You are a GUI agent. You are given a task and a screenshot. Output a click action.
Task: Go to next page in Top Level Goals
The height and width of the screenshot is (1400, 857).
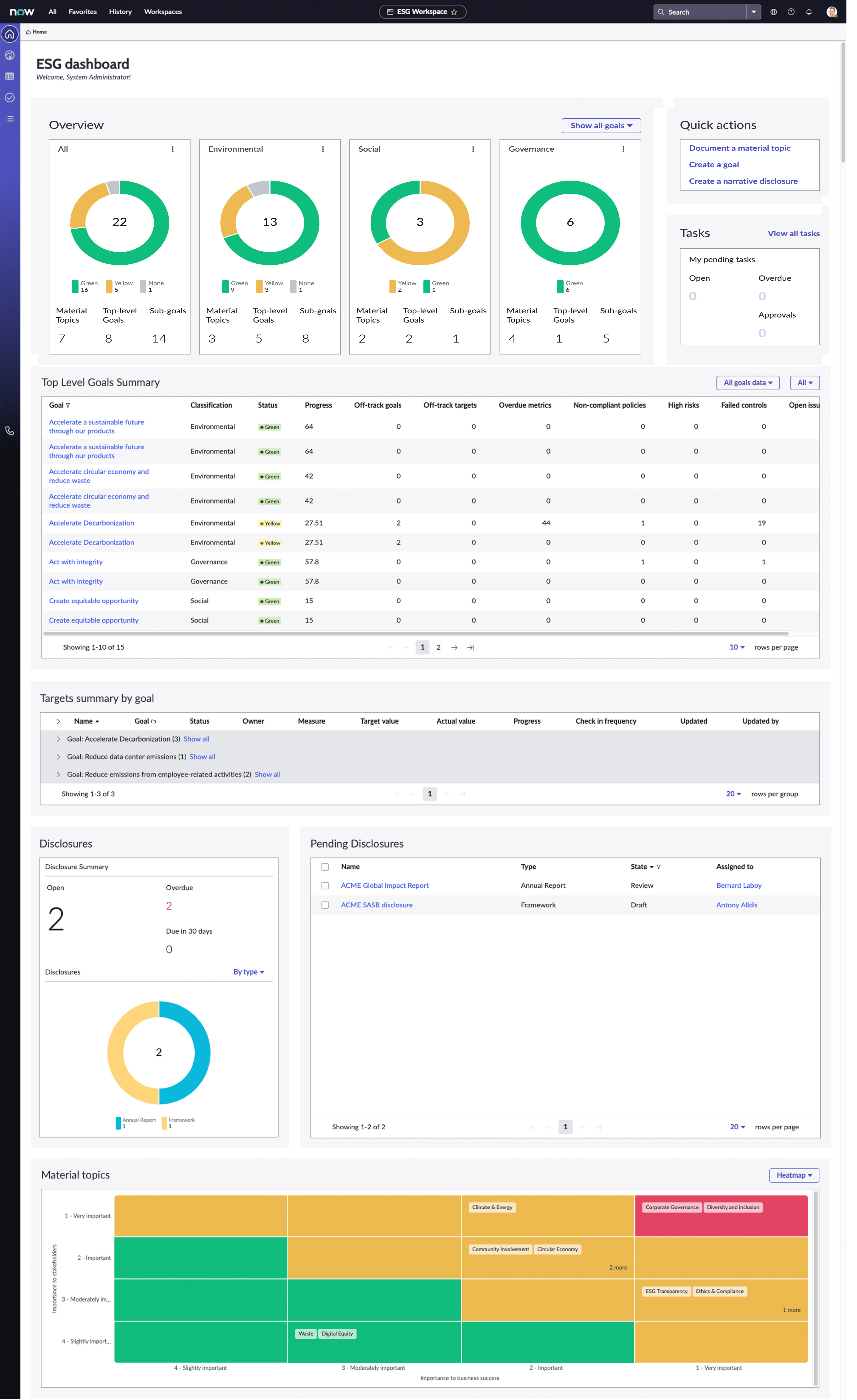(x=454, y=647)
